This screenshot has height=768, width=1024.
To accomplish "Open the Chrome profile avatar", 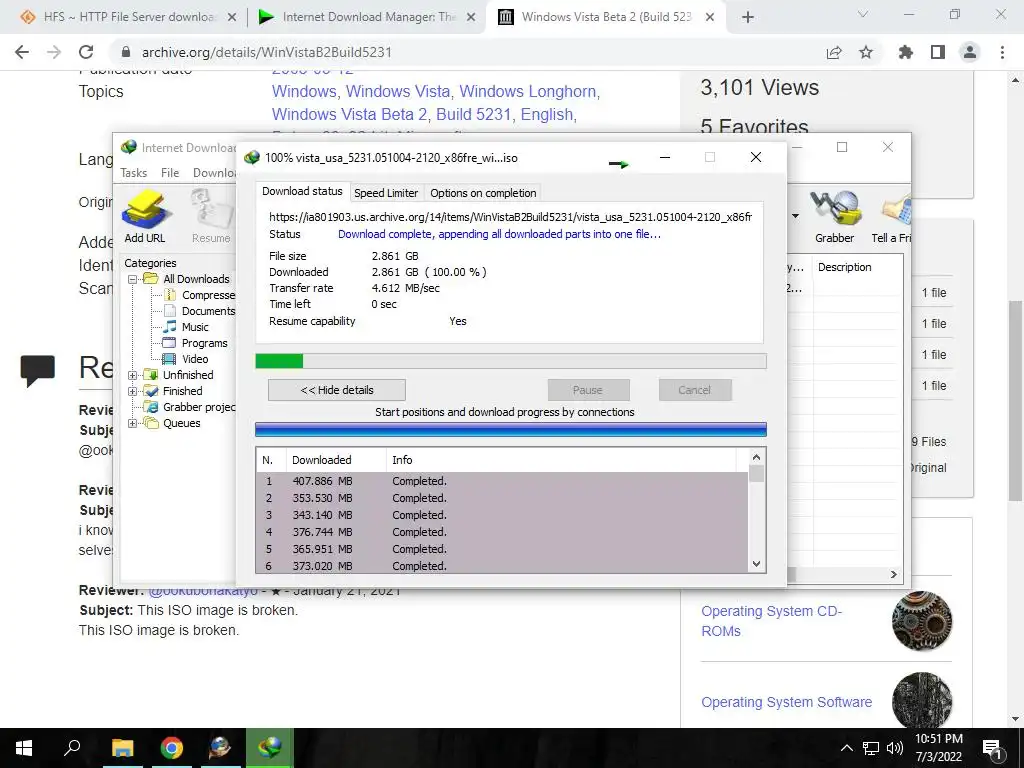I will (x=970, y=52).
